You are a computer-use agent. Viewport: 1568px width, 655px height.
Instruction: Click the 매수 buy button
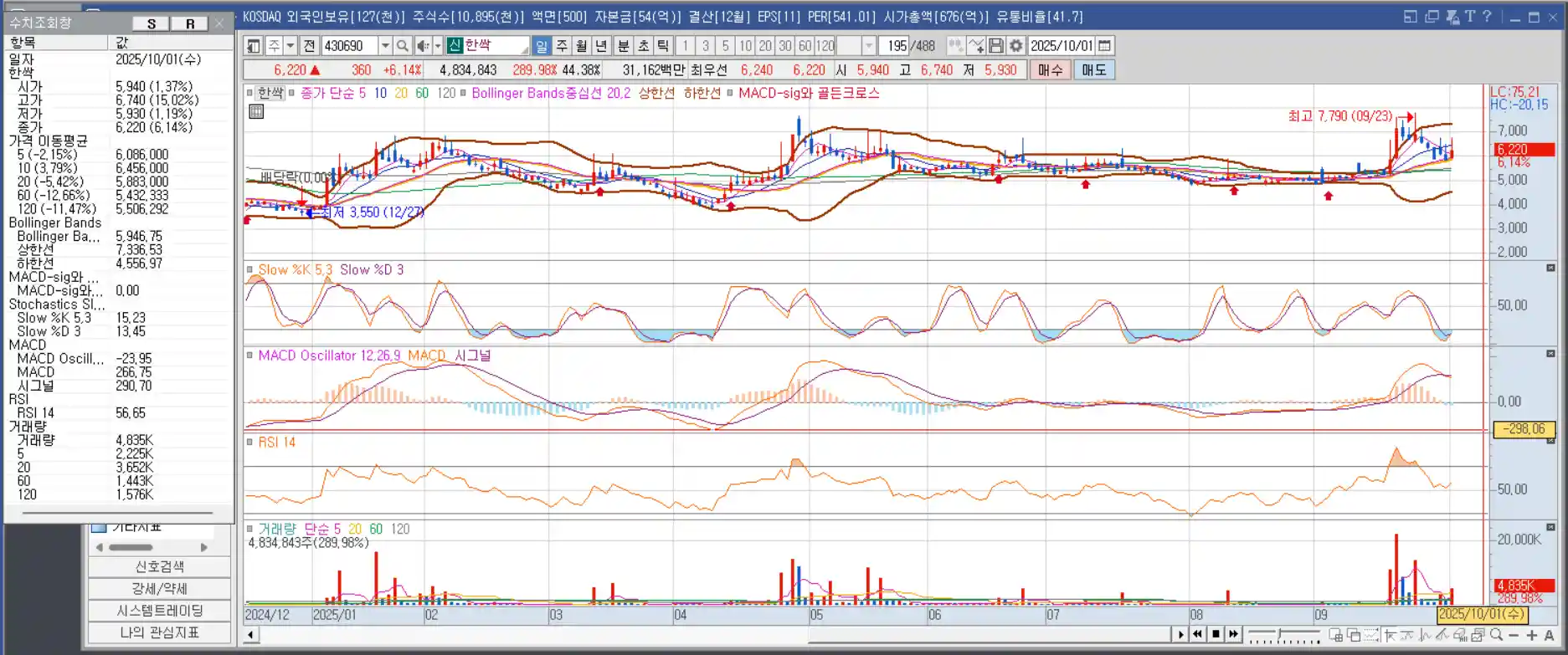point(1051,70)
